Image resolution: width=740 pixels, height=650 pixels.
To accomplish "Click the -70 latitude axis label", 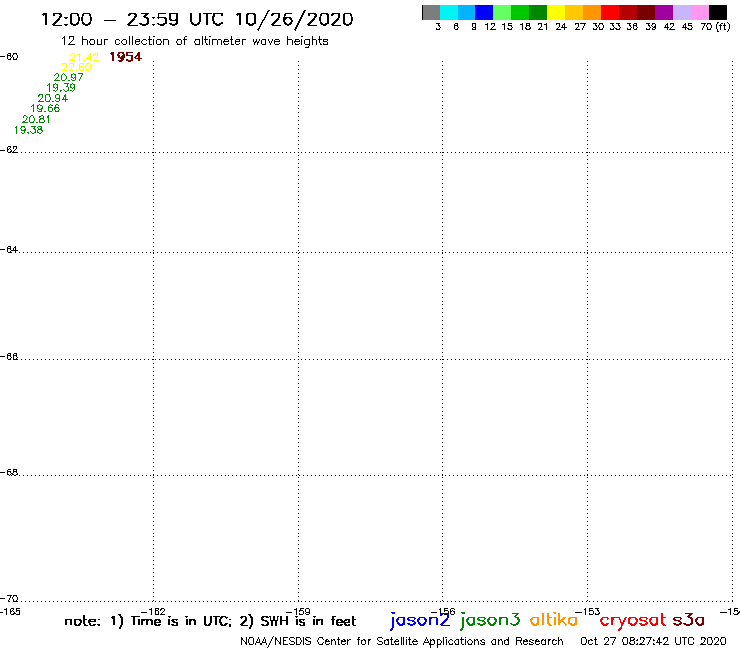I will [9, 599].
